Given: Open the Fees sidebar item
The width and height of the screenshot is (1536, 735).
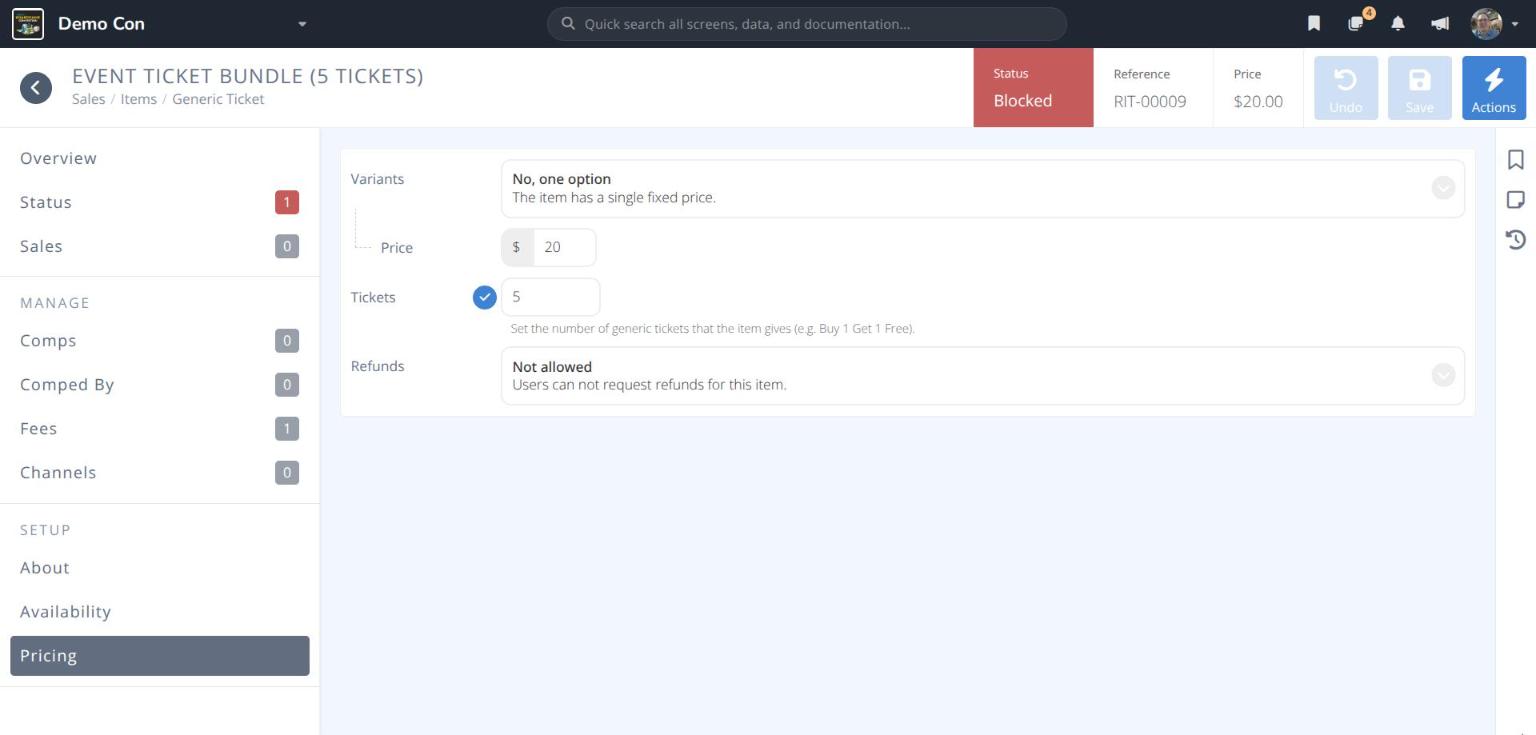Looking at the screenshot, I should click(x=160, y=428).
